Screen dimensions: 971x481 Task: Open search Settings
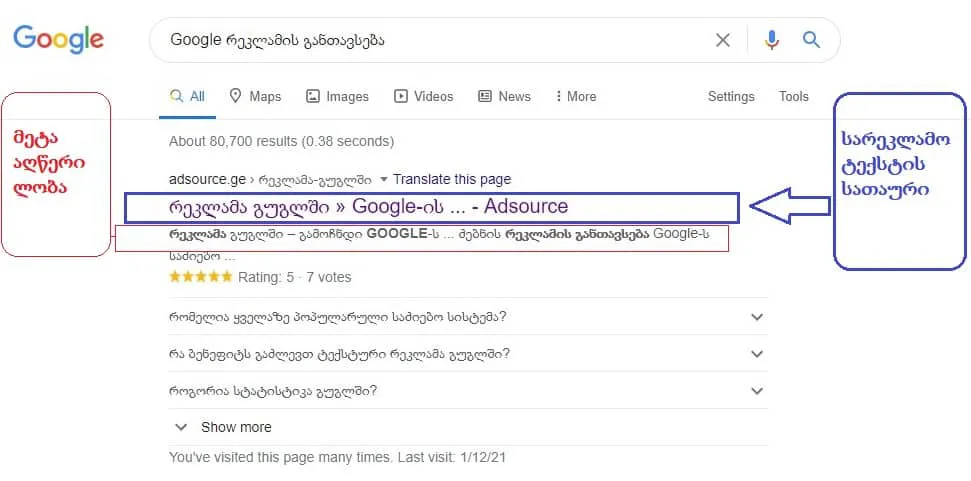tap(731, 97)
